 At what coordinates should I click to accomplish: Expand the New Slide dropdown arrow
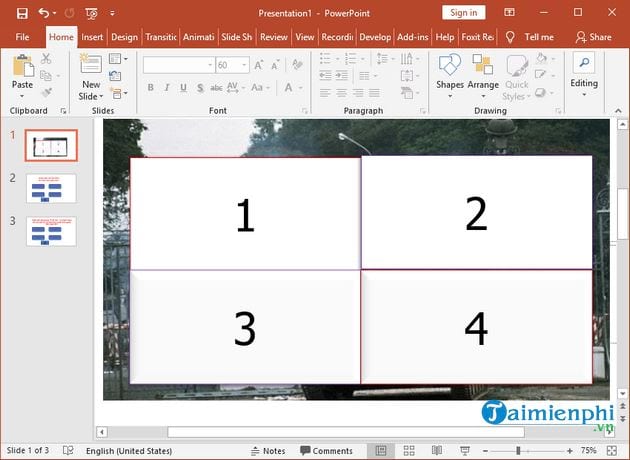[x=101, y=96]
